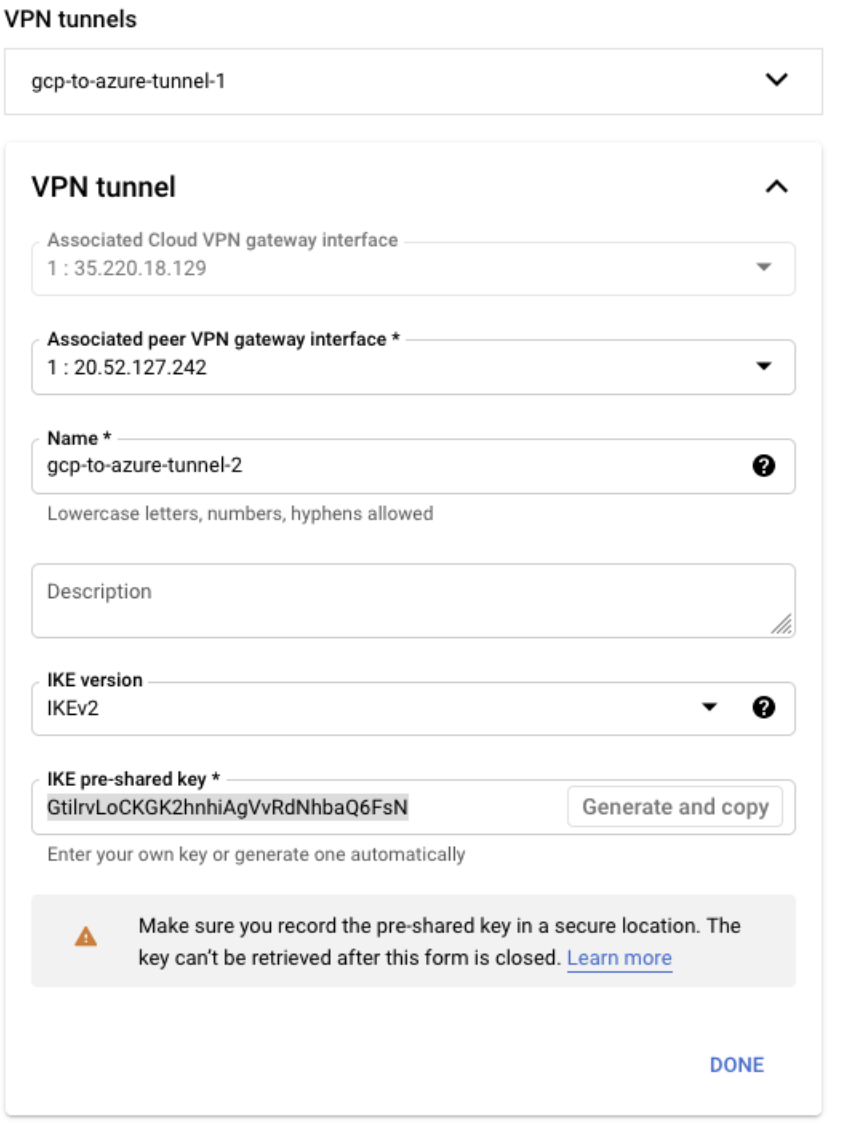Click the greyed Cloud VPN gateway interface arrow

tap(763, 268)
